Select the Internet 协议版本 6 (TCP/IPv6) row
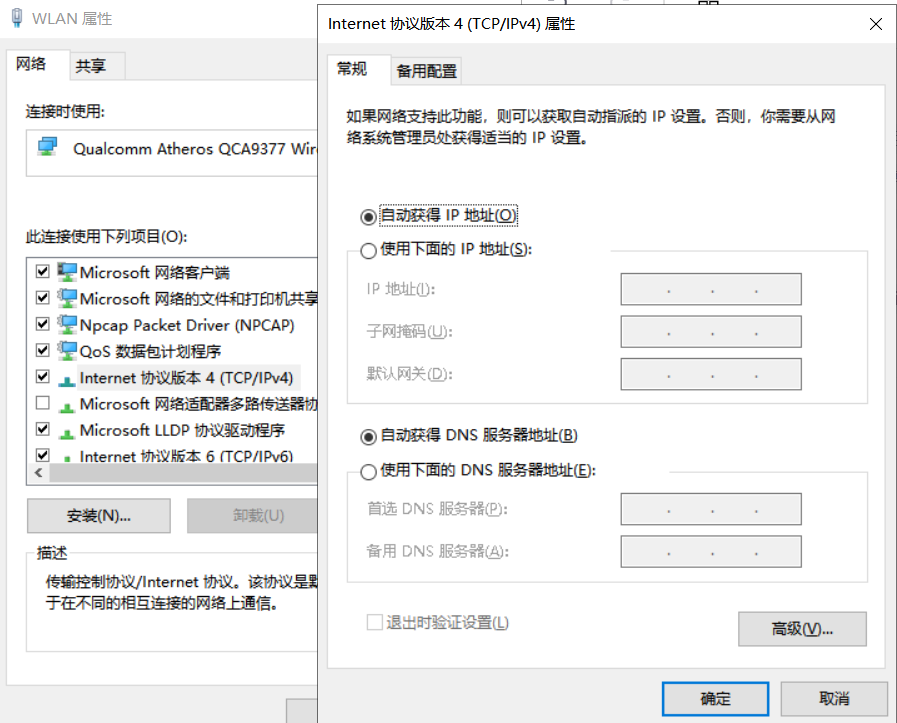This screenshot has width=897, height=723. coord(186,456)
